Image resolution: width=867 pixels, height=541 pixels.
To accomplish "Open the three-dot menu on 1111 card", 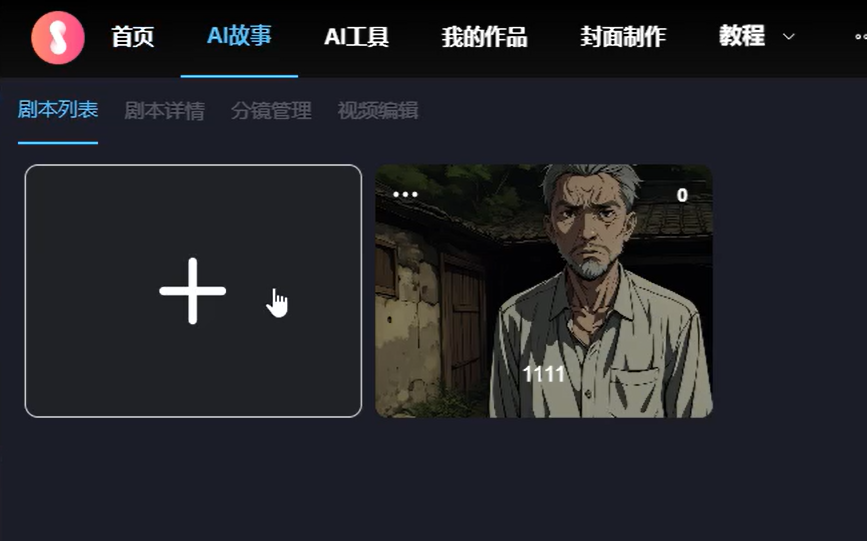I will click(405, 194).
